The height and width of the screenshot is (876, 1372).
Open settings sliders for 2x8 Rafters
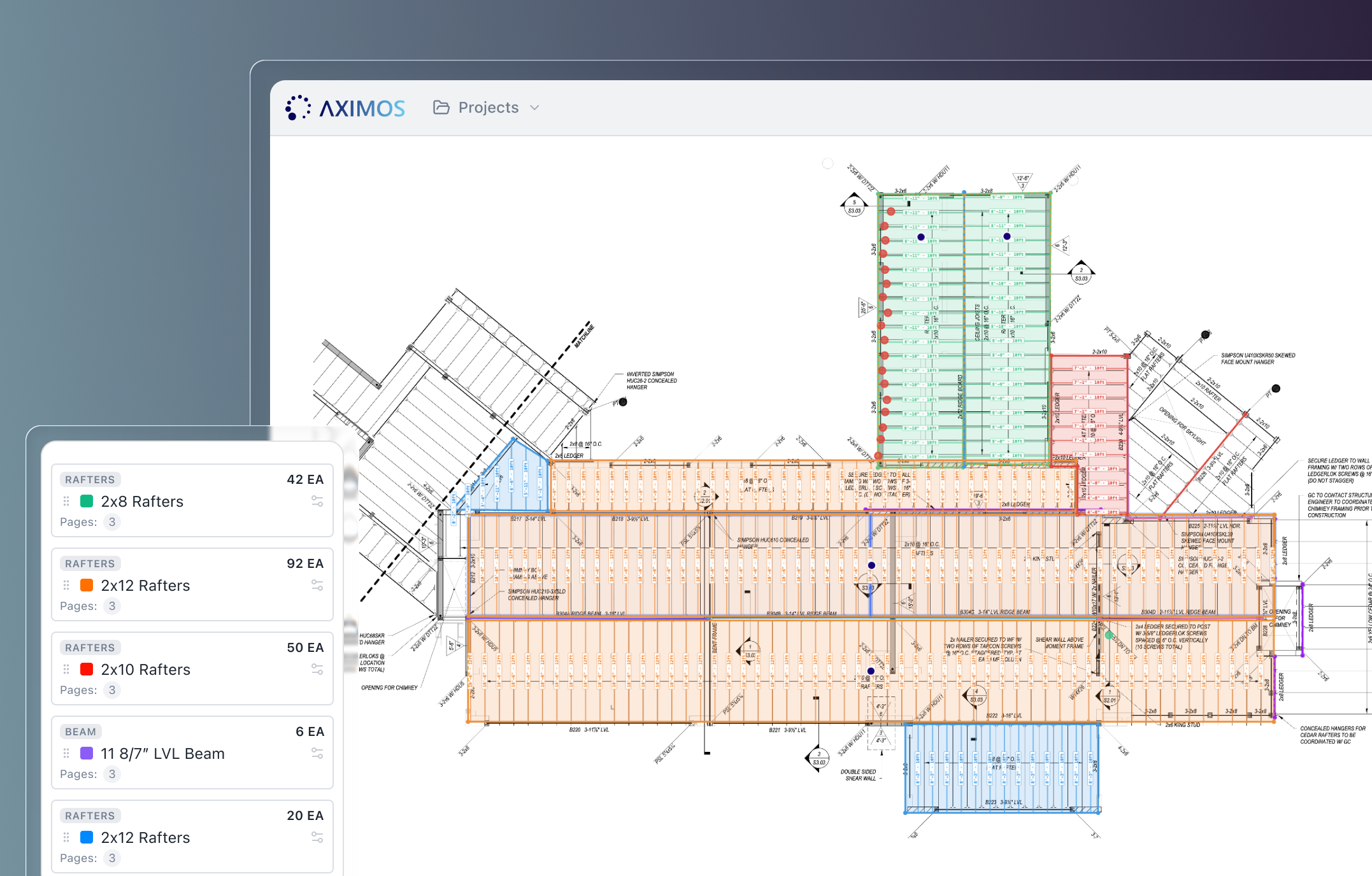pos(317,502)
